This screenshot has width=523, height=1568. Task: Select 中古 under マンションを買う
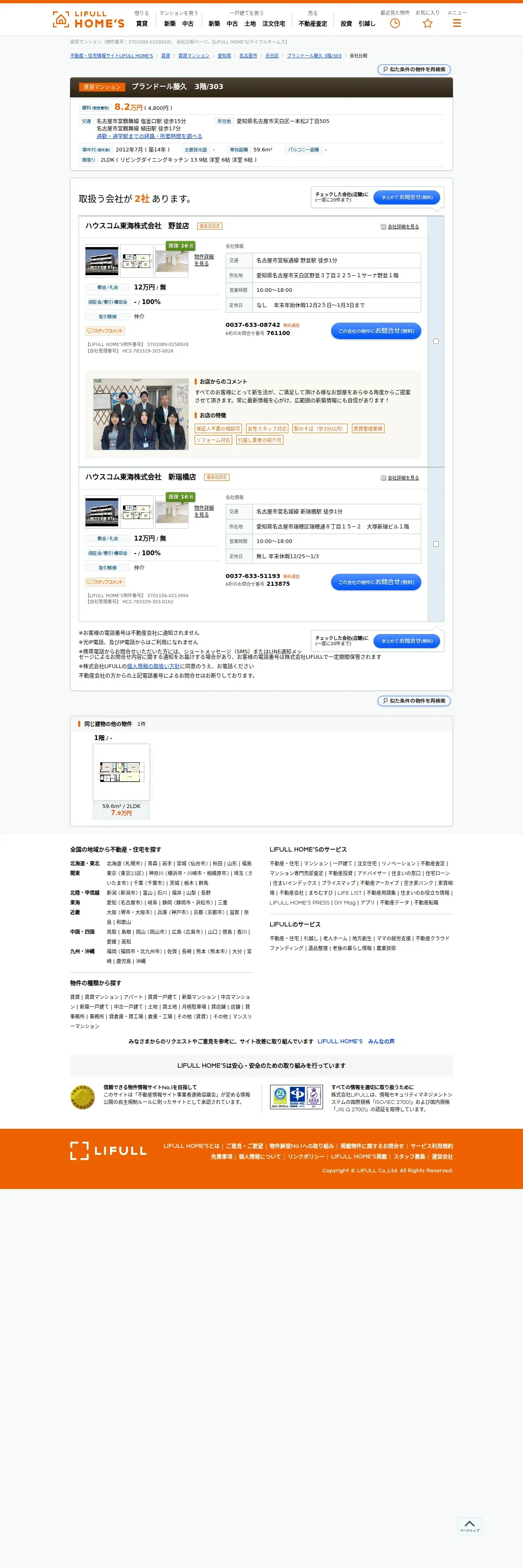click(187, 24)
